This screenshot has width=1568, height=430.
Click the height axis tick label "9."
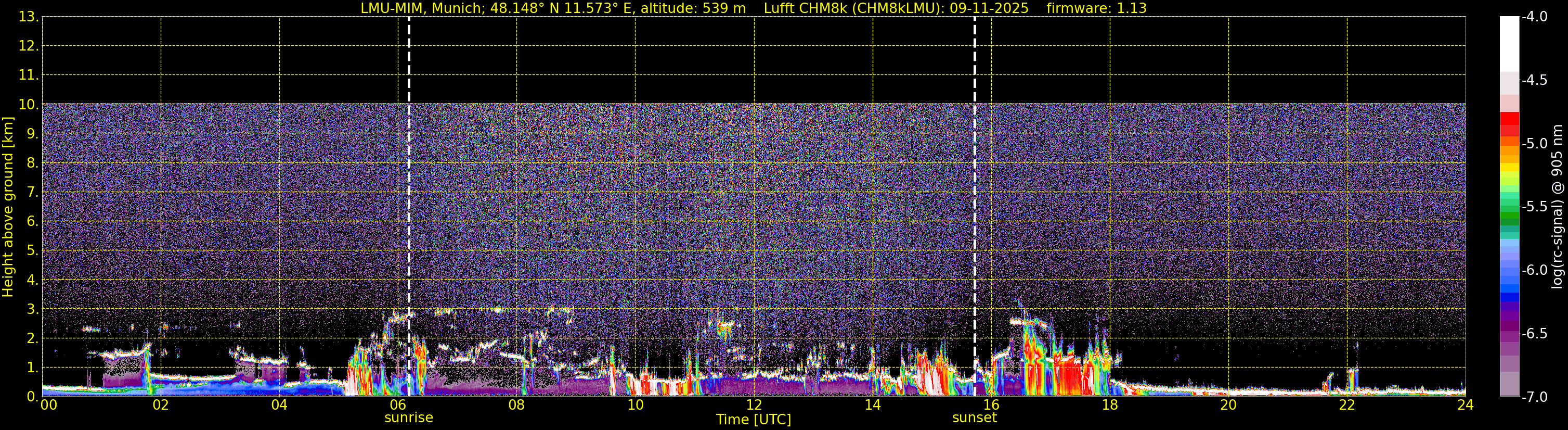[33, 134]
